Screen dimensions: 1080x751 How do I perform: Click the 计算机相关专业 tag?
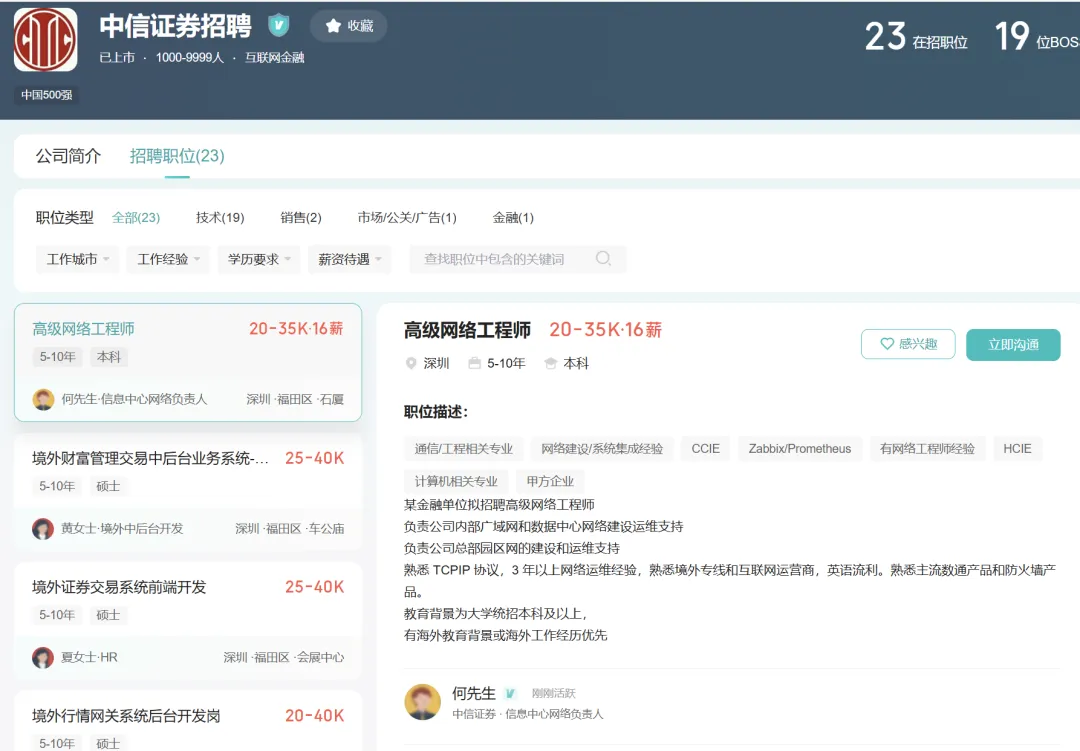click(456, 481)
